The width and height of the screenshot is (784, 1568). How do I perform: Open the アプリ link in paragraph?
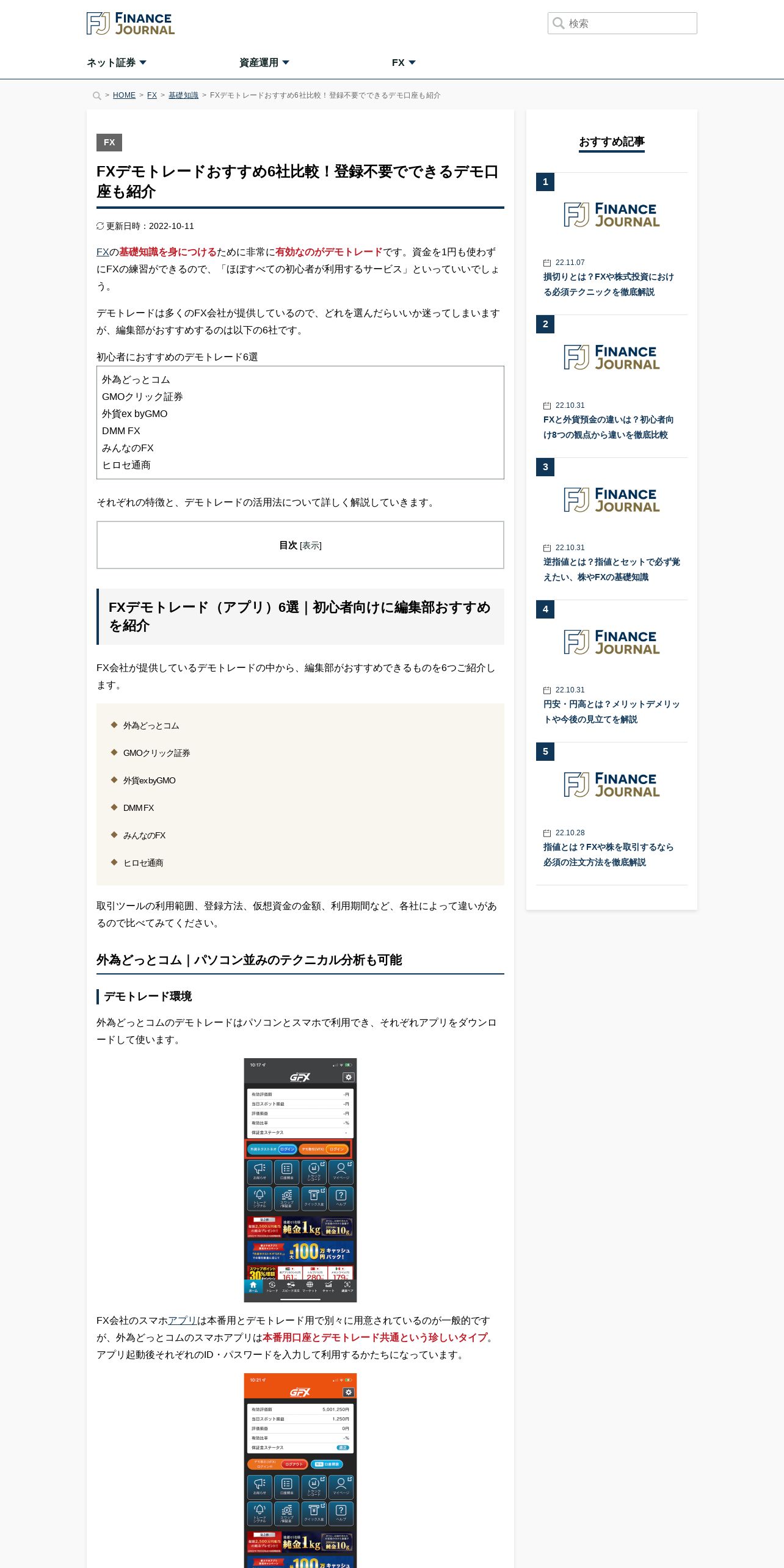[182, 1320]
